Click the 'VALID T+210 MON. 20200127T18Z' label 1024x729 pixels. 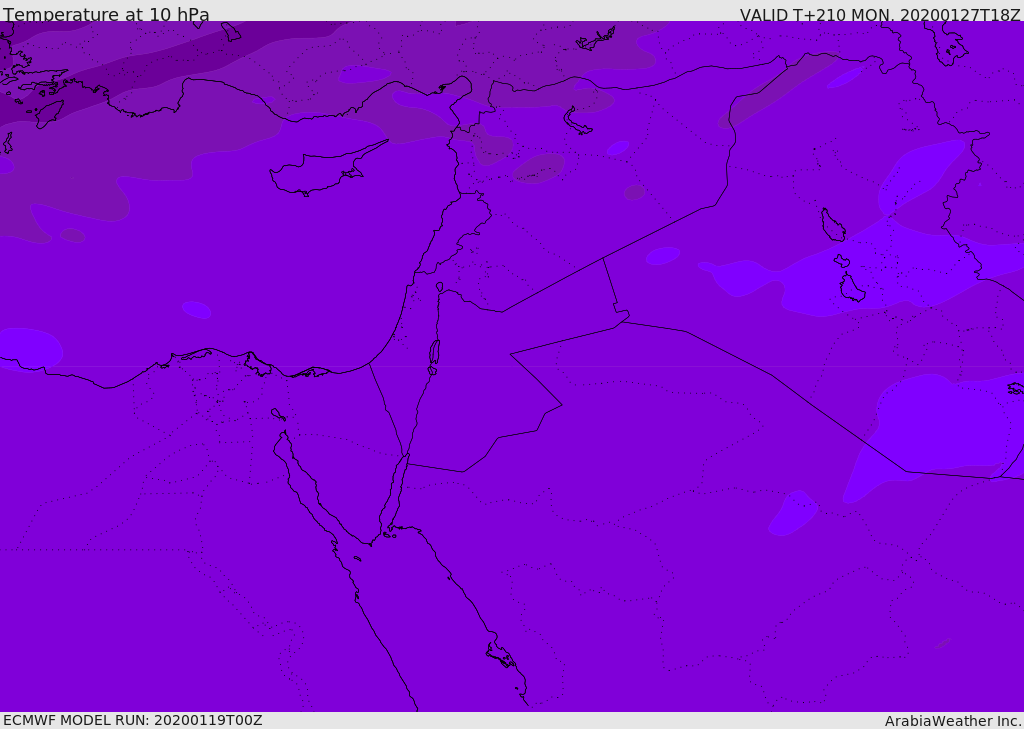click(x=880, y=14)
